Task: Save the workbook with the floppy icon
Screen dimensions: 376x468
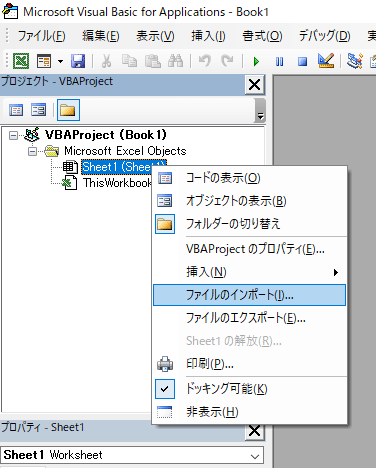Action: 78,61
